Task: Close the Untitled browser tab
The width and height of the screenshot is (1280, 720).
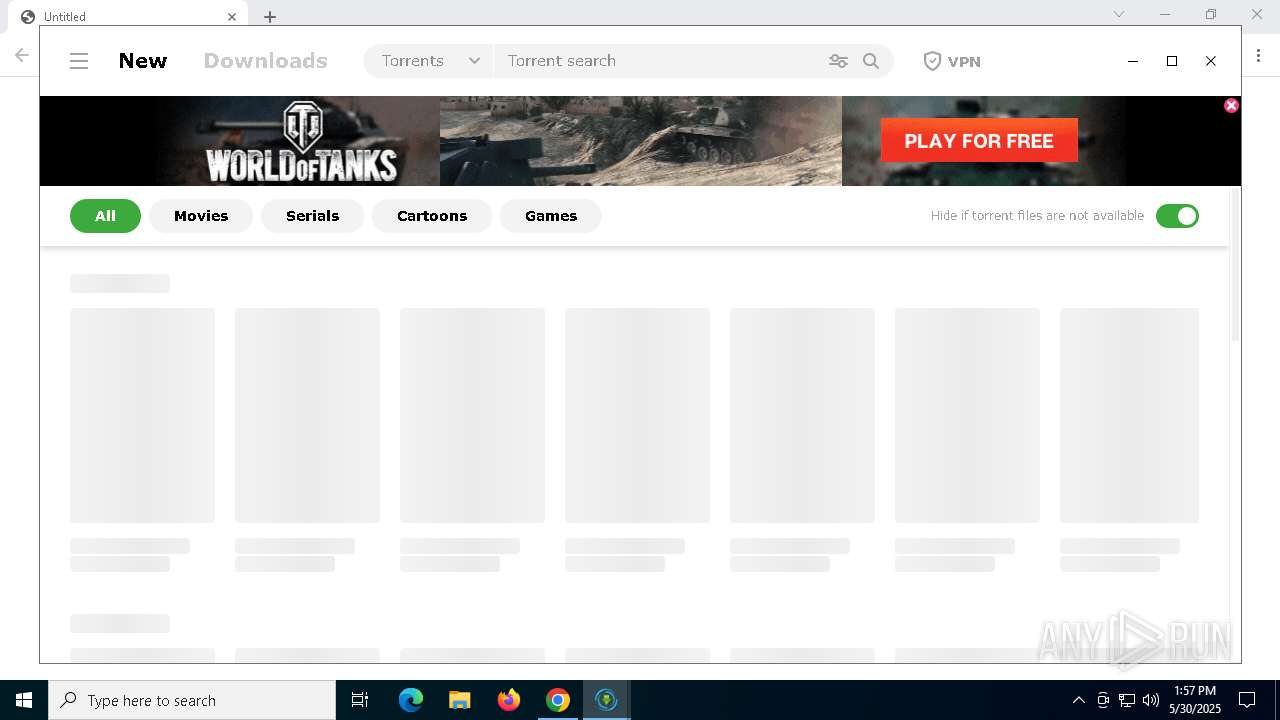Action: pyautogui.click(x=232, y=16)
